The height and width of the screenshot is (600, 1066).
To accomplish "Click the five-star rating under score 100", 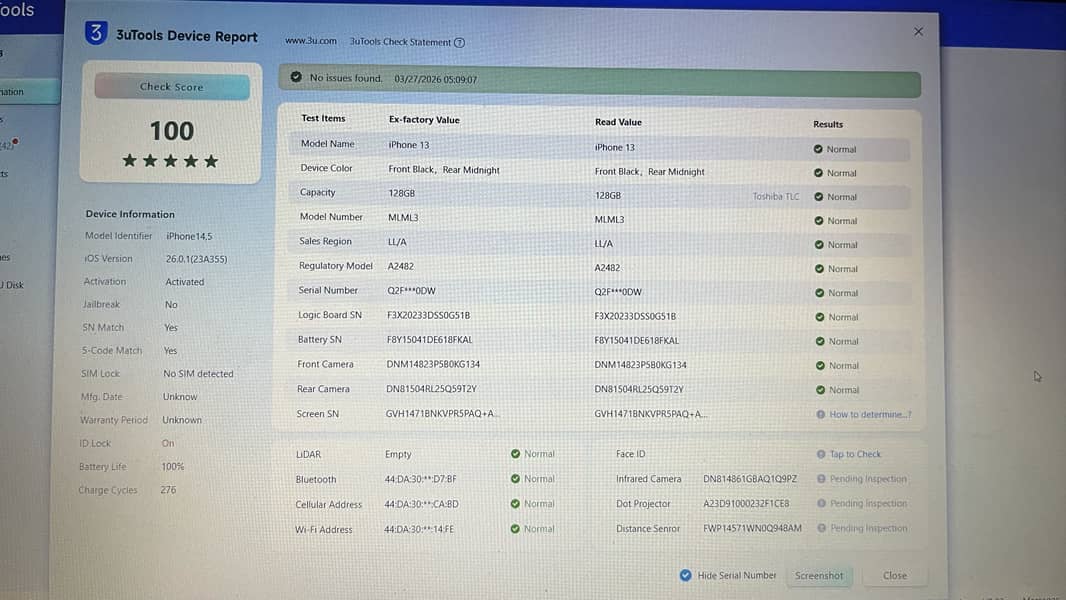I will [171, 161].
